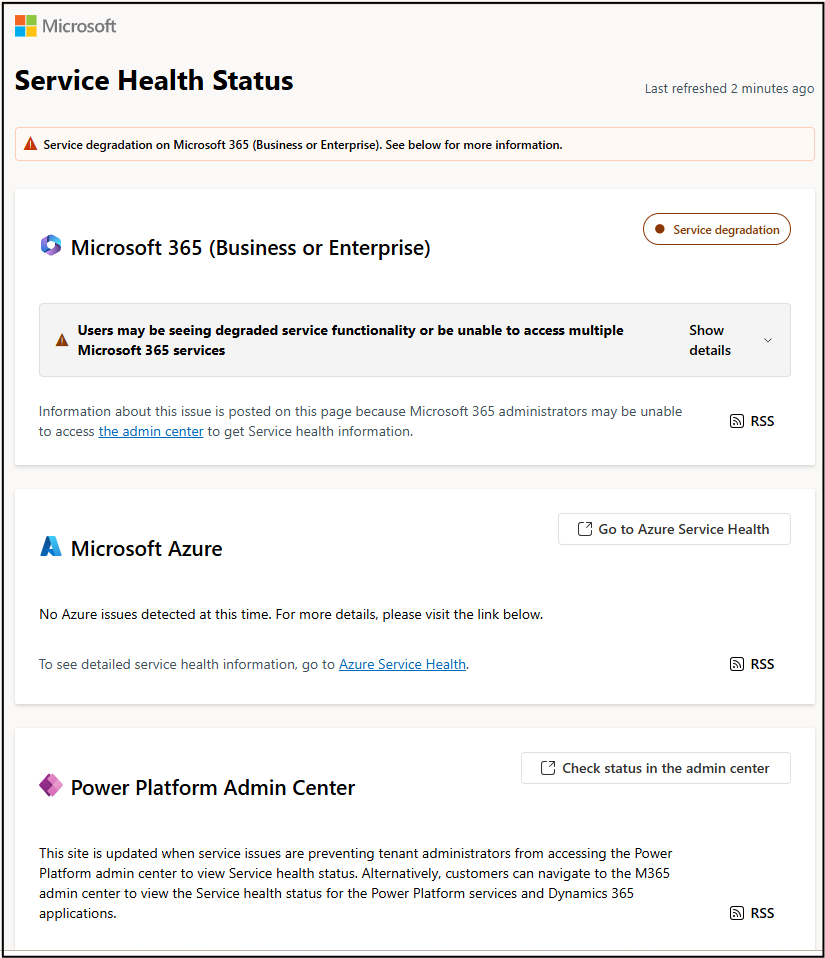Click the Service degradation status badge
The width and height of the screenshot is (825, 958).
pos(716,229)
